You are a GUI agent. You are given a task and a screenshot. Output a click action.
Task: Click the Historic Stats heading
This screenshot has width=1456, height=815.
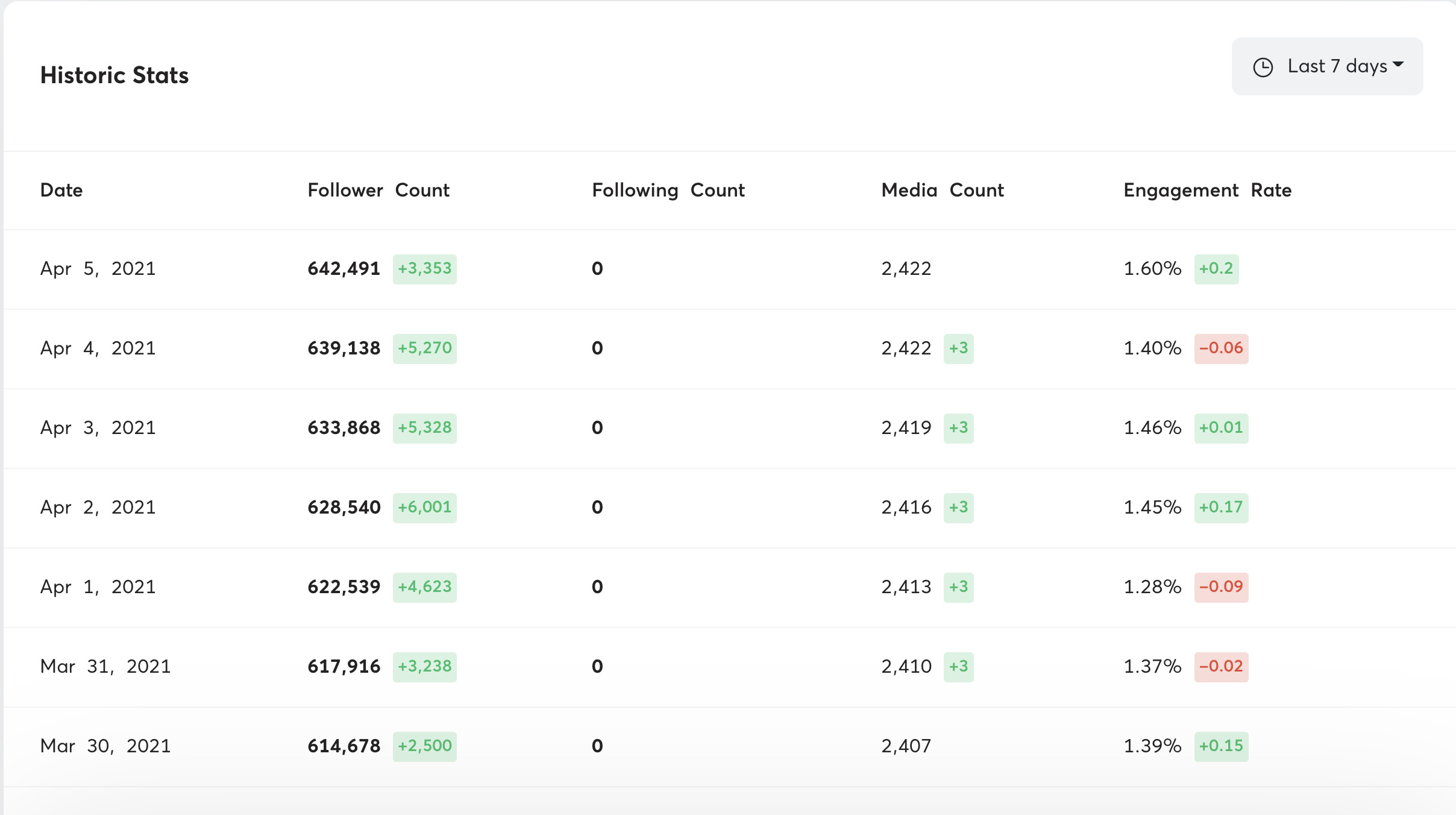pyautogui.click(x=115, y=75)
